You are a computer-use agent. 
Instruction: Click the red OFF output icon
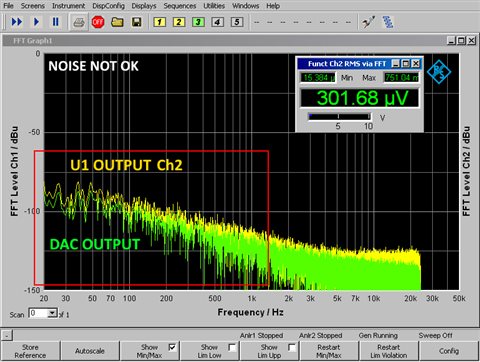(98, 22)
